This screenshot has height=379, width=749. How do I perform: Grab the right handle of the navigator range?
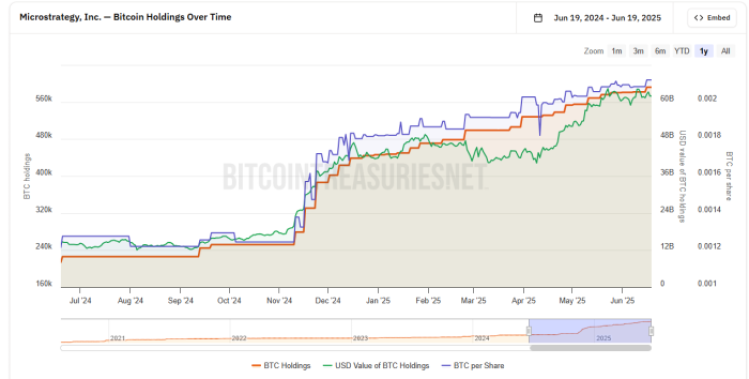[651, 331]
